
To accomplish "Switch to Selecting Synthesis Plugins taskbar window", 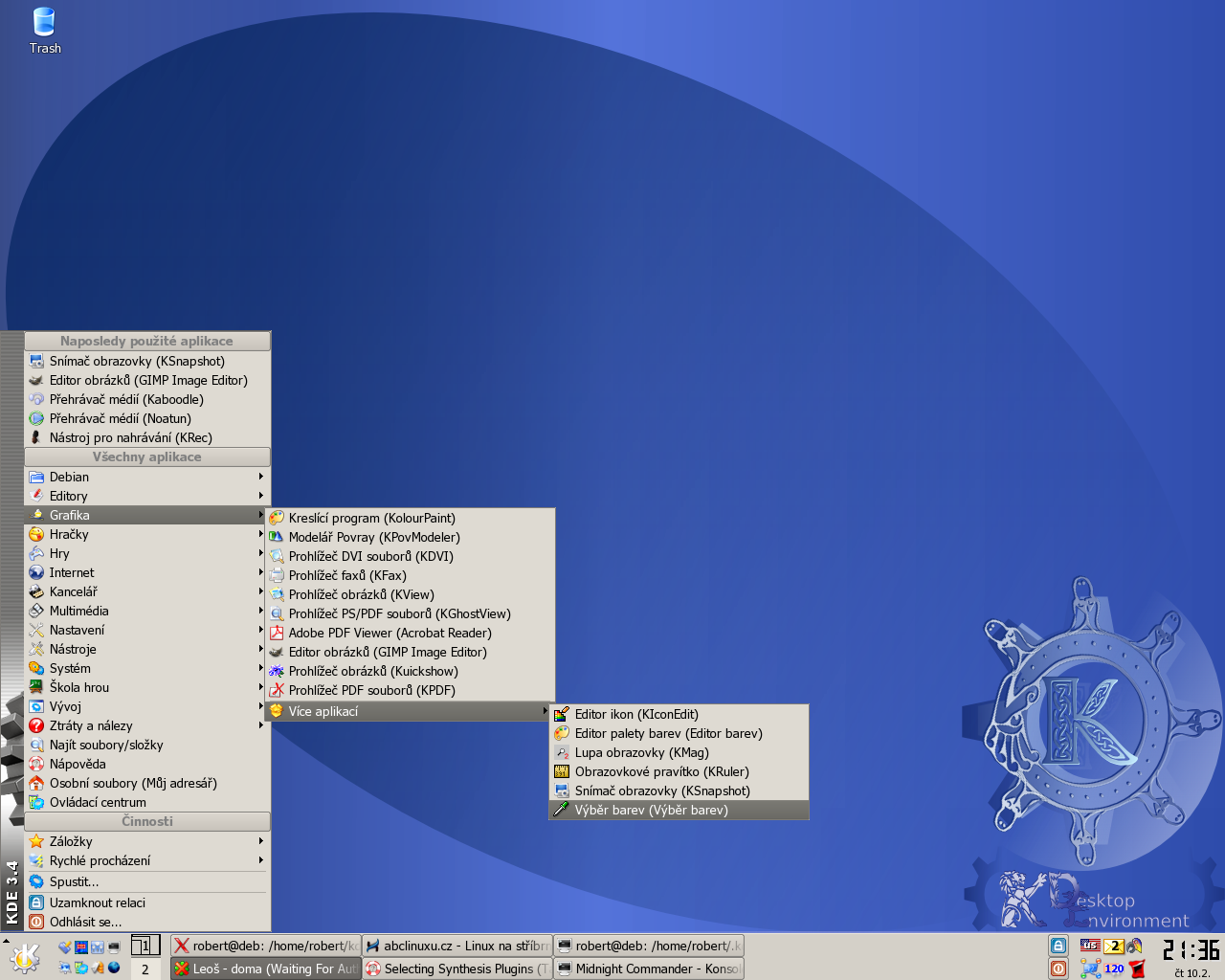I will [457, 969].
